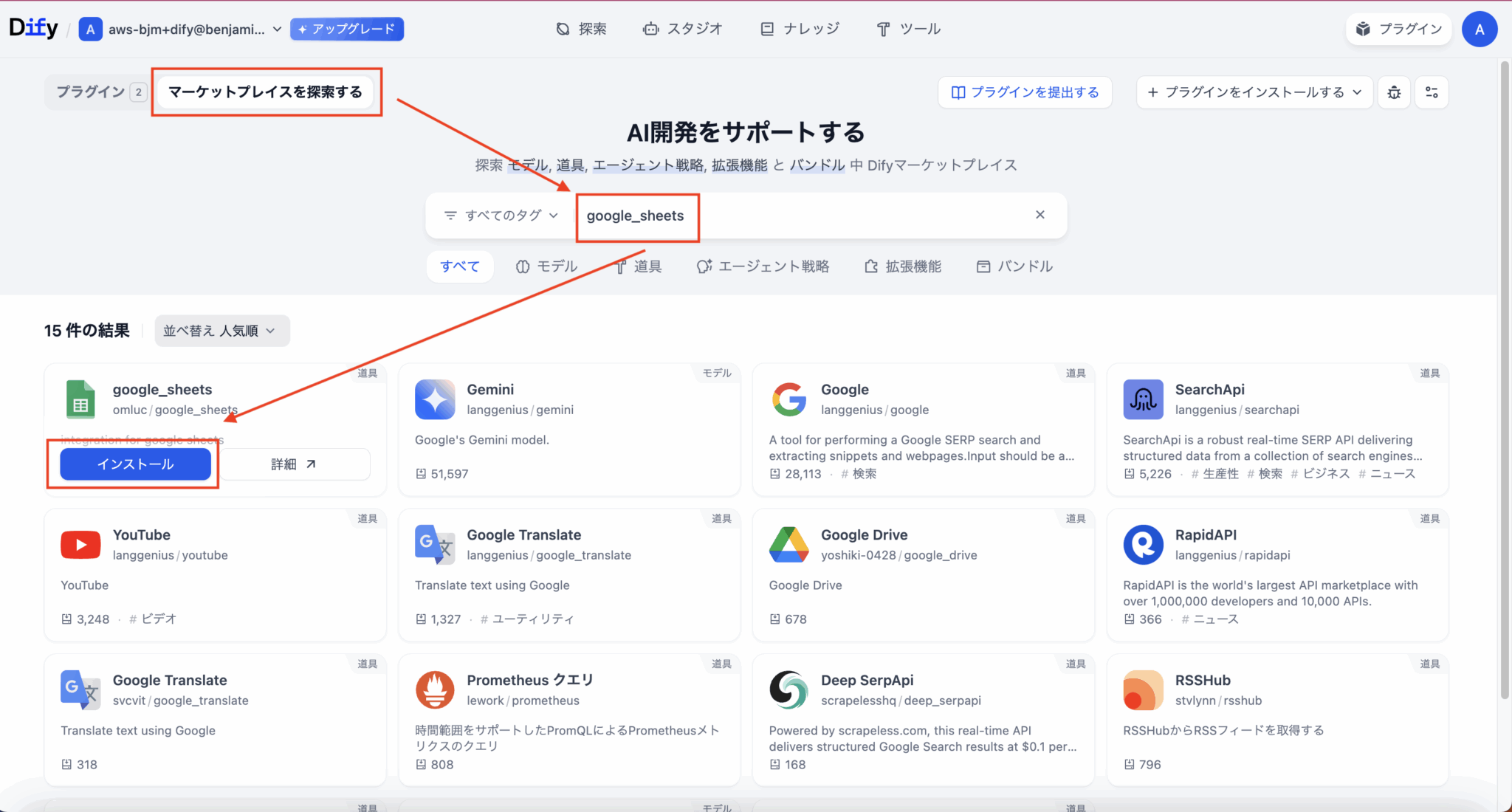The width and height of the screenshot is (1512, 812).
Task: Click the Dify logo
Action: pyautogui.click(x=32, y=27)
